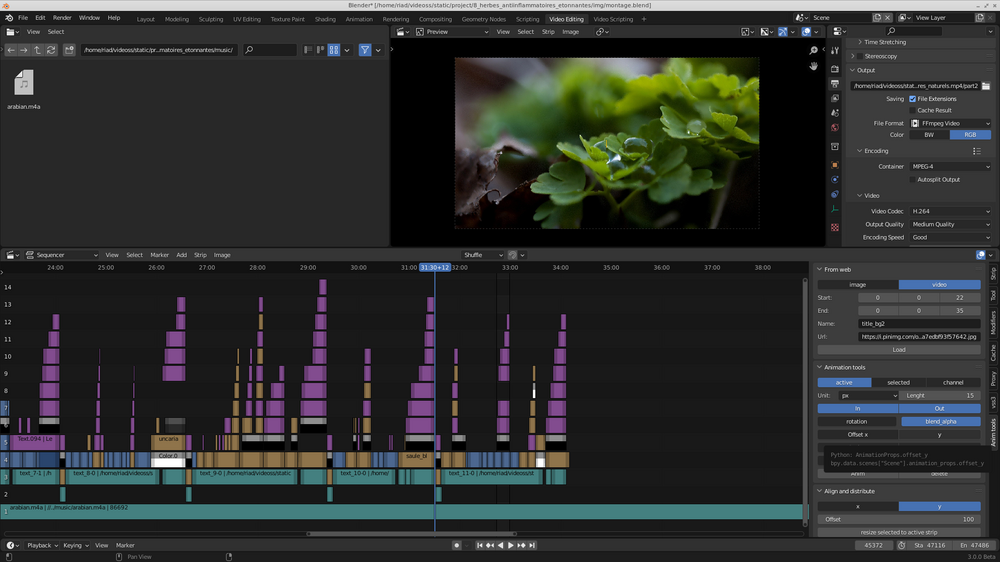Select the thumbnail display mode icon
Image resolution: width=1000 pixels, height=562 pixels.
coord(334,50)
